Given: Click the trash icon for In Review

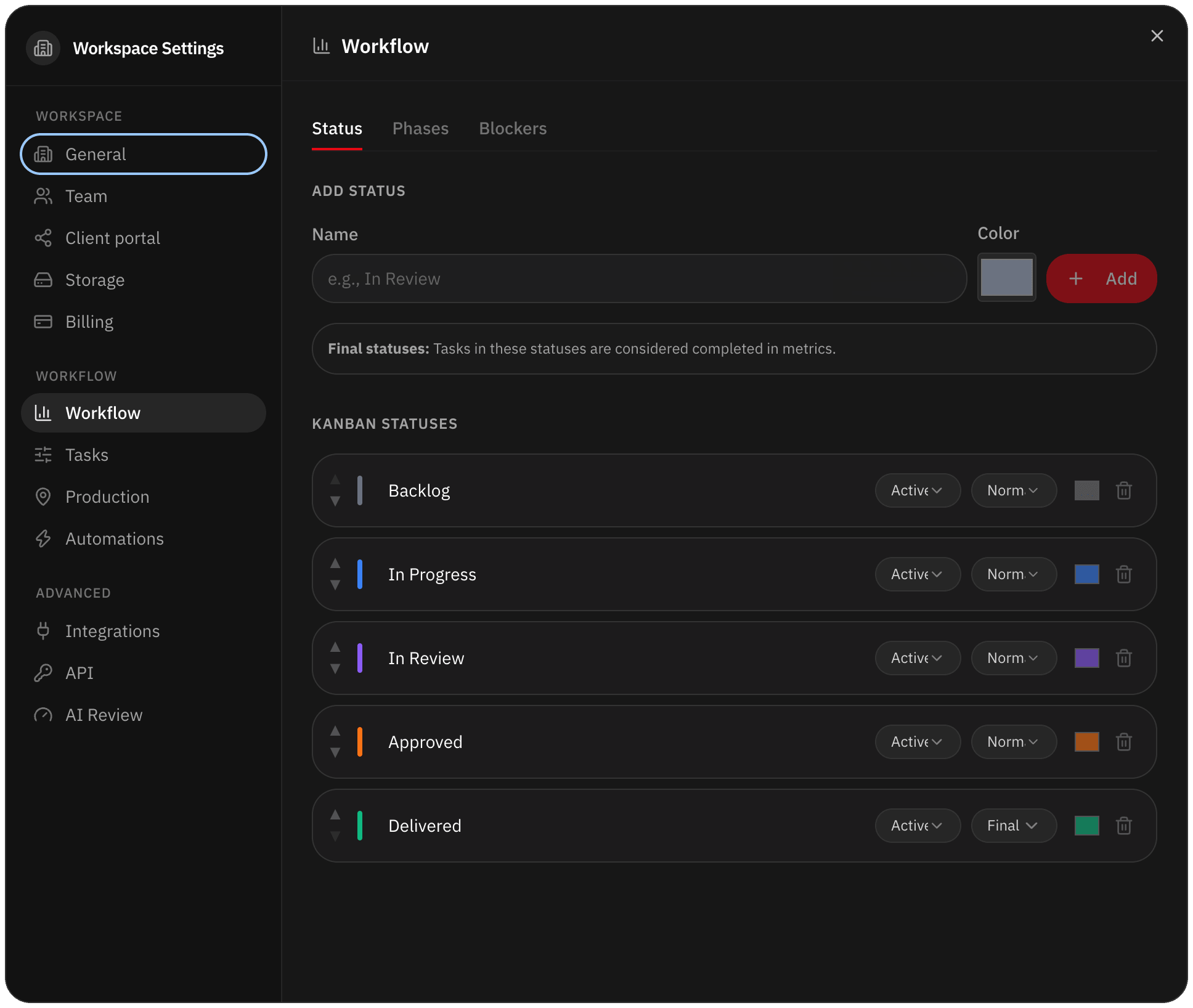Looking at the screenshot, I should click(1123, 658).
